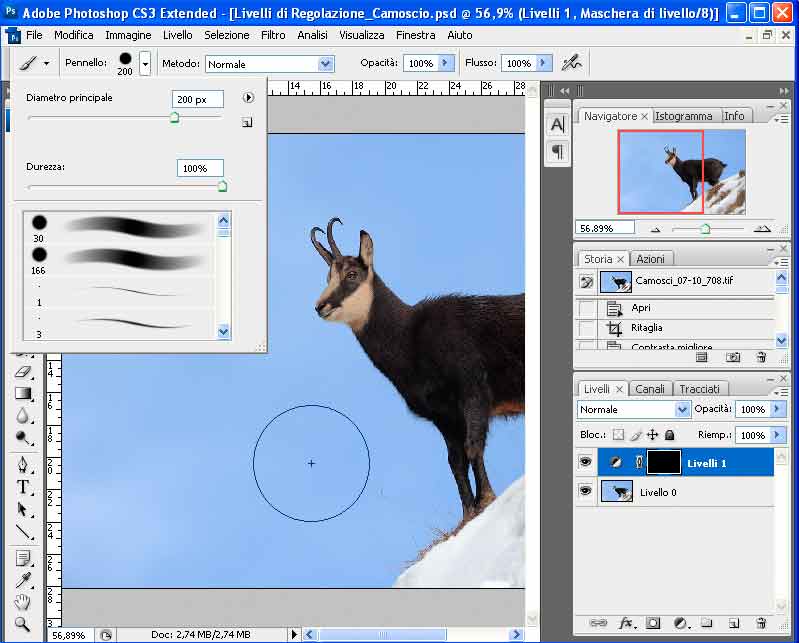Select the Eyedropper tool
This screenshot has height=643, width=799.
[x=23, y=580]
